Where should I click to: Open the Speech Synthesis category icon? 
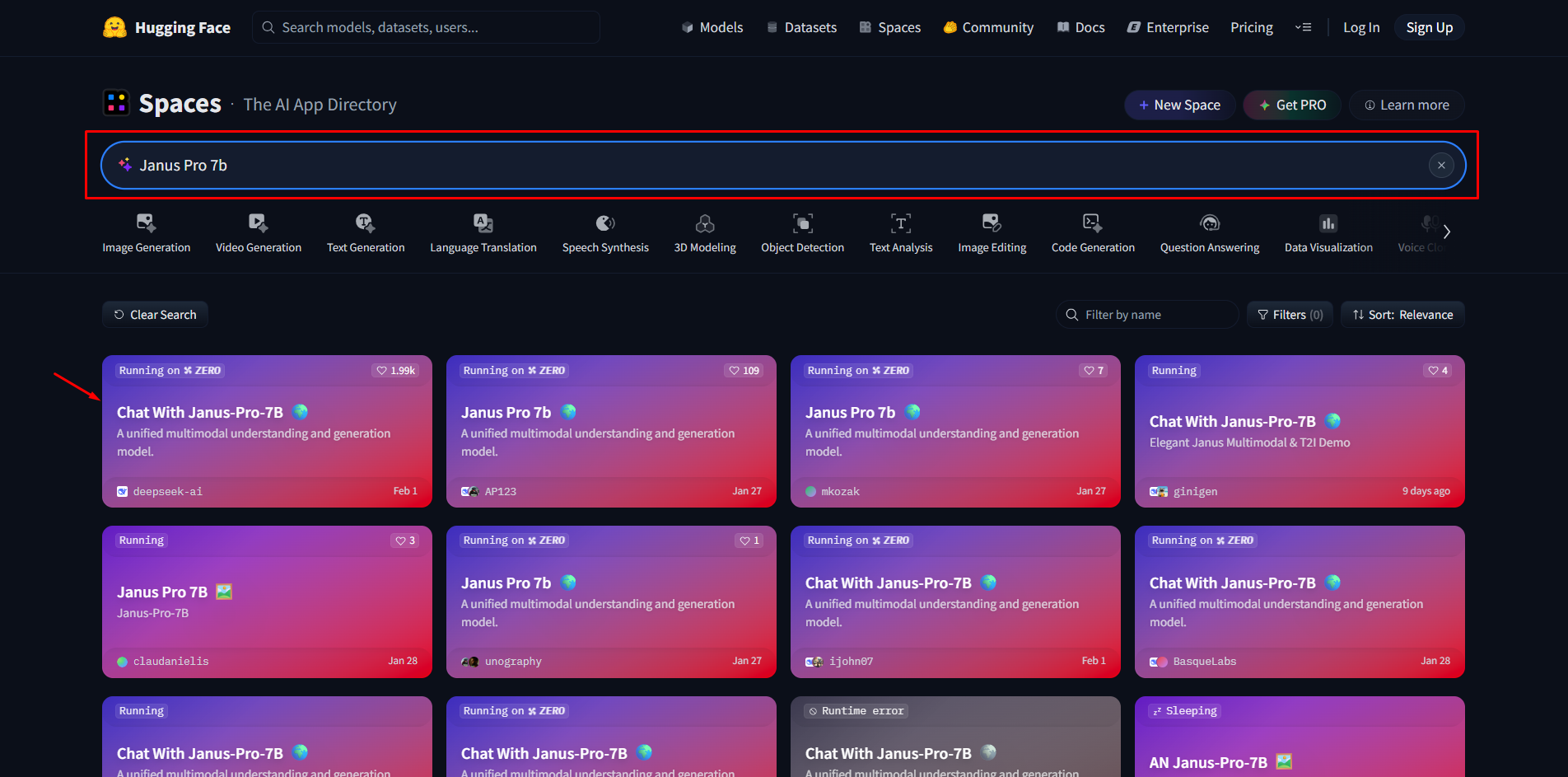click(605, 222)
